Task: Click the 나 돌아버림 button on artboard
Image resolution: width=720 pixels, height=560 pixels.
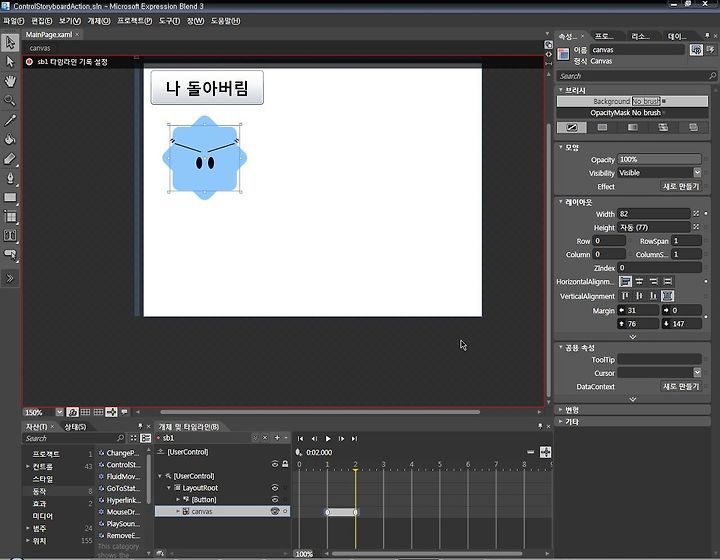Action: 207,88
